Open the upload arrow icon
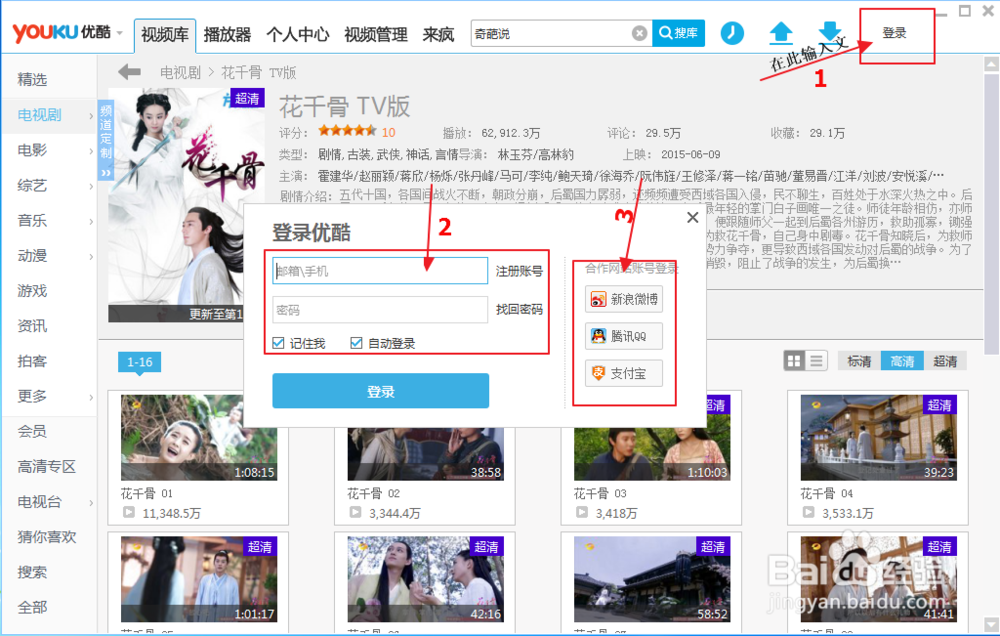The width and height of the screenshot is (1000, 636). (781, 33)
